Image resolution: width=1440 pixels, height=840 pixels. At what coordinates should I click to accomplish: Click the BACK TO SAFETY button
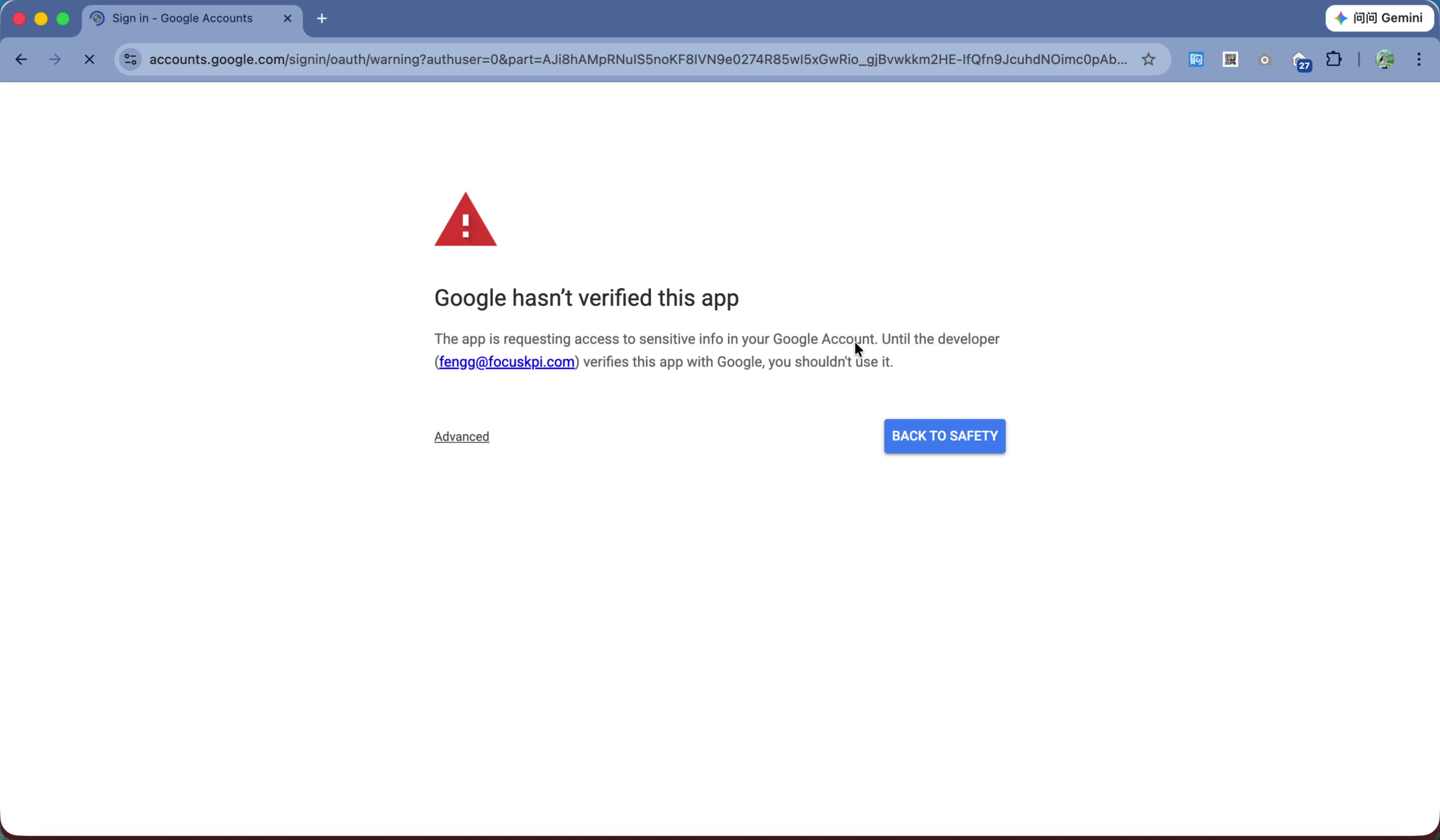click(x=943, y=435)
